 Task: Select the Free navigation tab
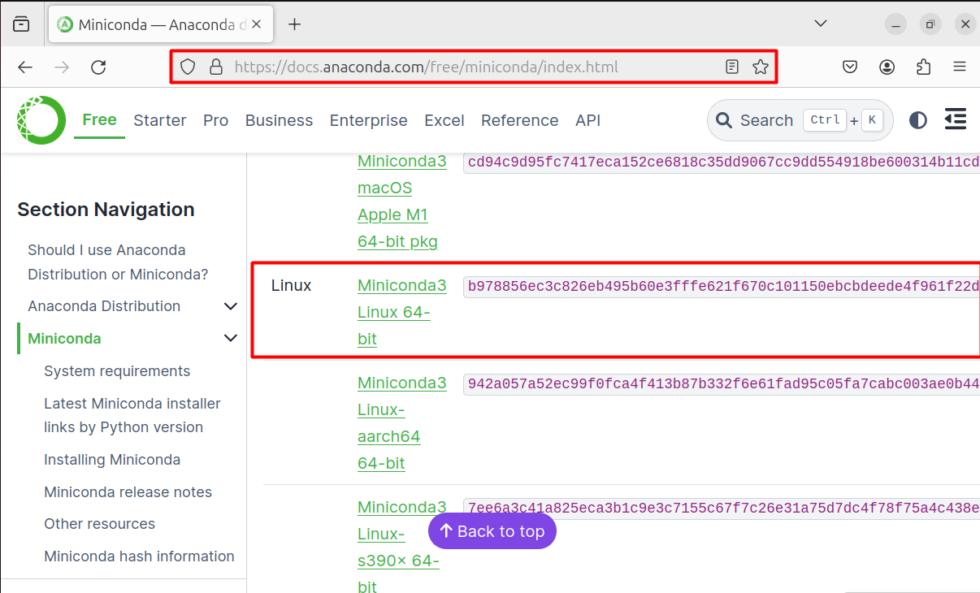[x=99, y=120]
